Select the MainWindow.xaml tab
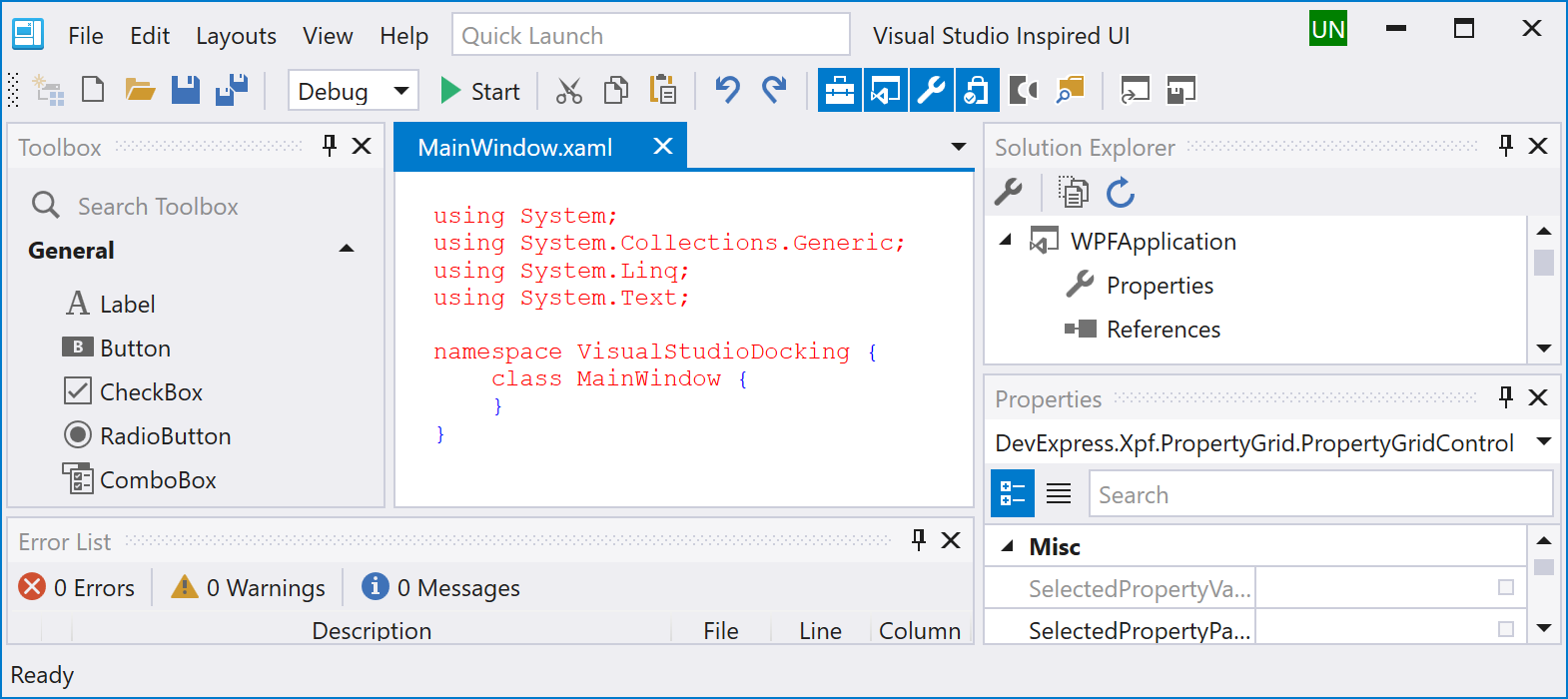 (x=515, y=148)
